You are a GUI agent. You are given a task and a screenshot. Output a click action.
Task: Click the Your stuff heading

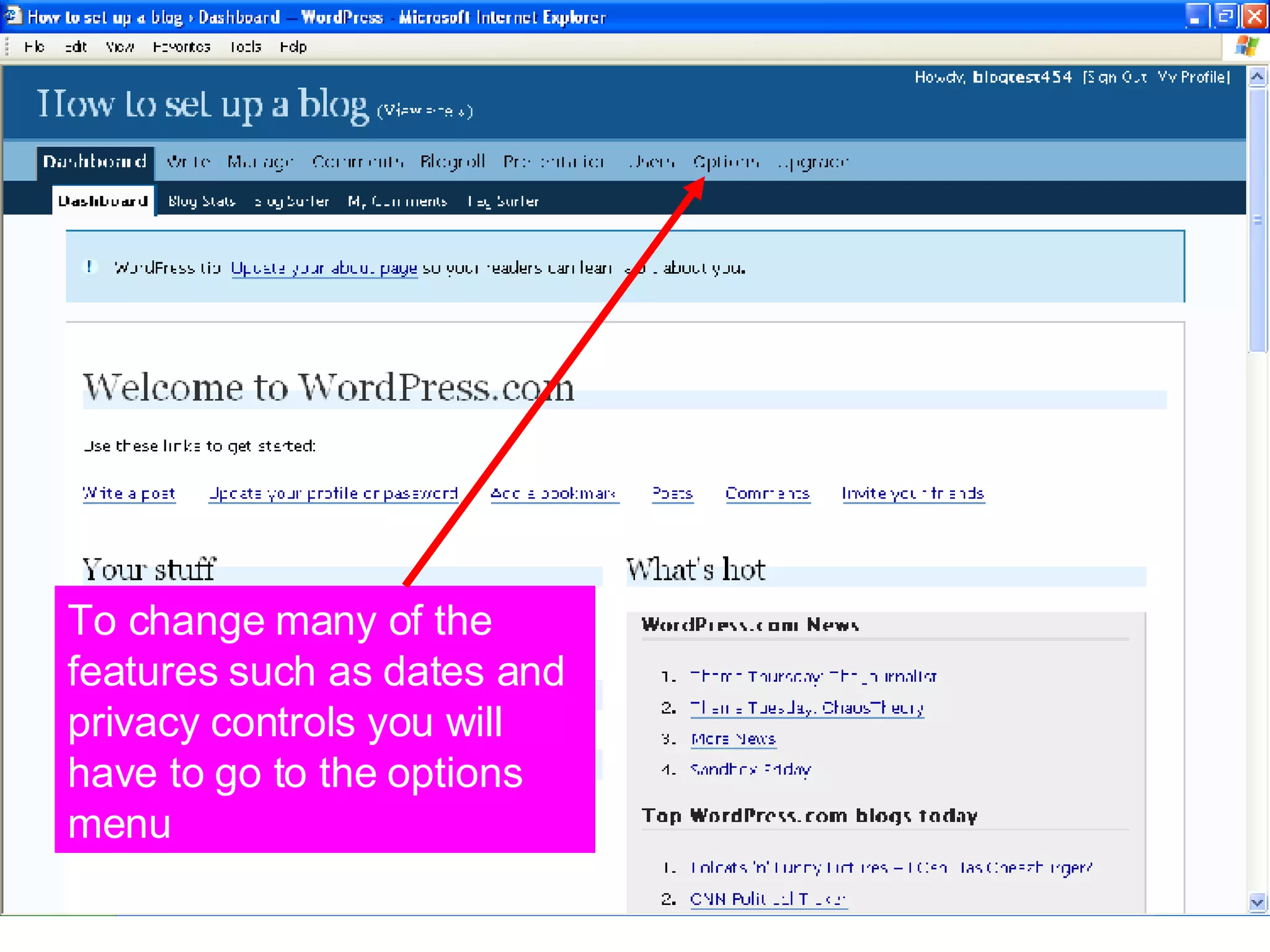[149, 569]
